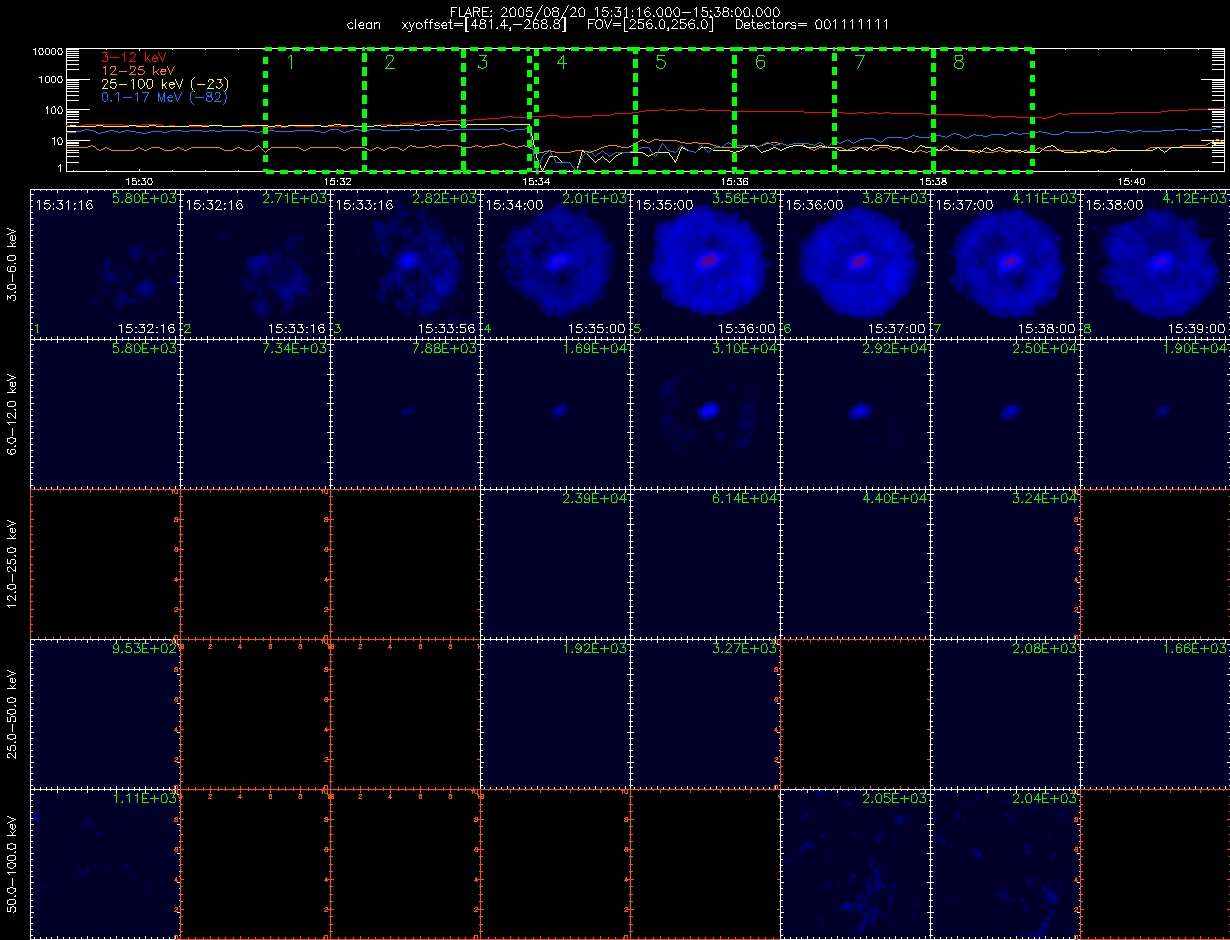The image size is (1230, 940).
Task: Click the '12.0-25.0 keV' row label
Action: pyautogui.click(x=12, y=563)
